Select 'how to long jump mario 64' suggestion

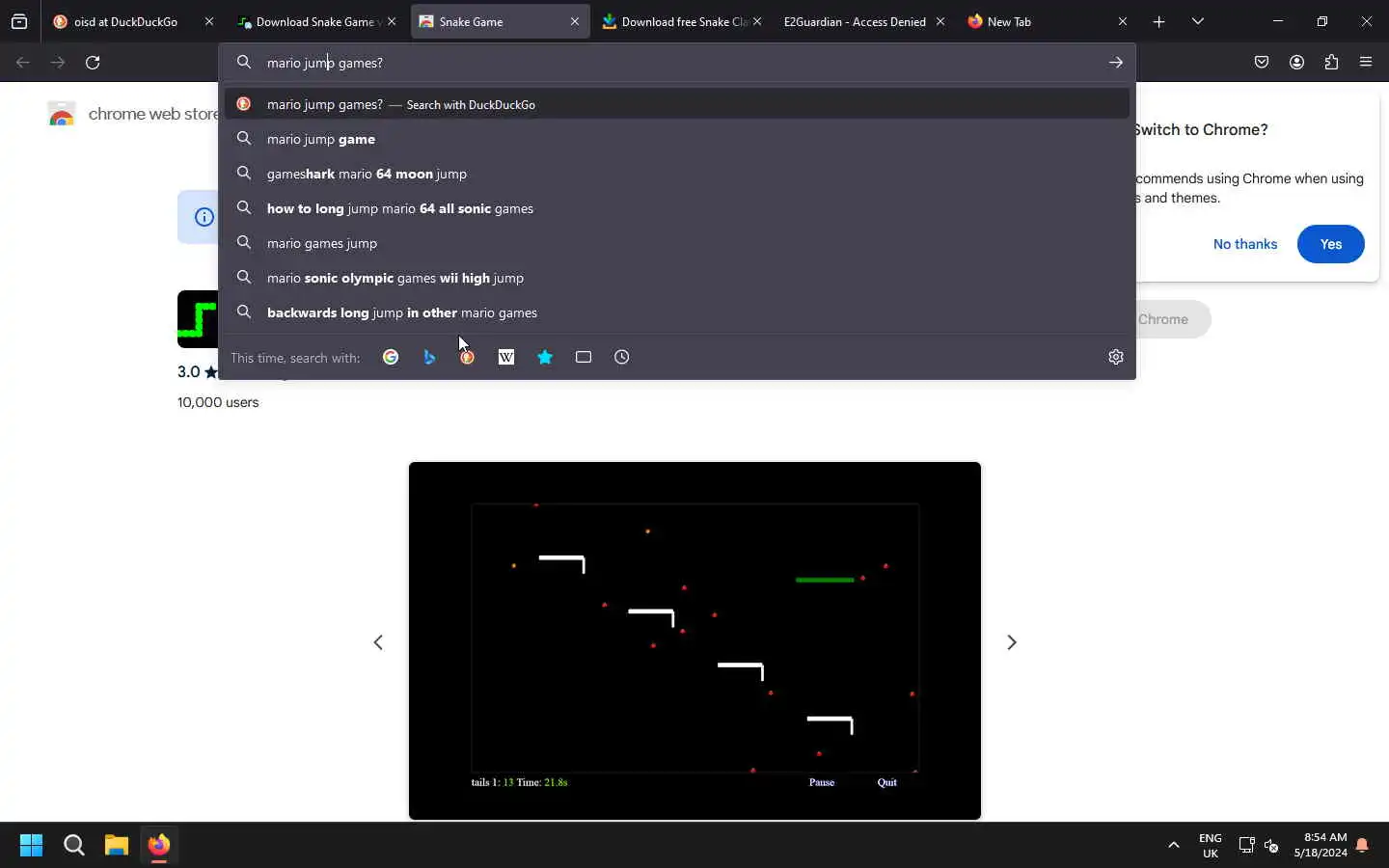pyautogui.click(x=677, y=208)
